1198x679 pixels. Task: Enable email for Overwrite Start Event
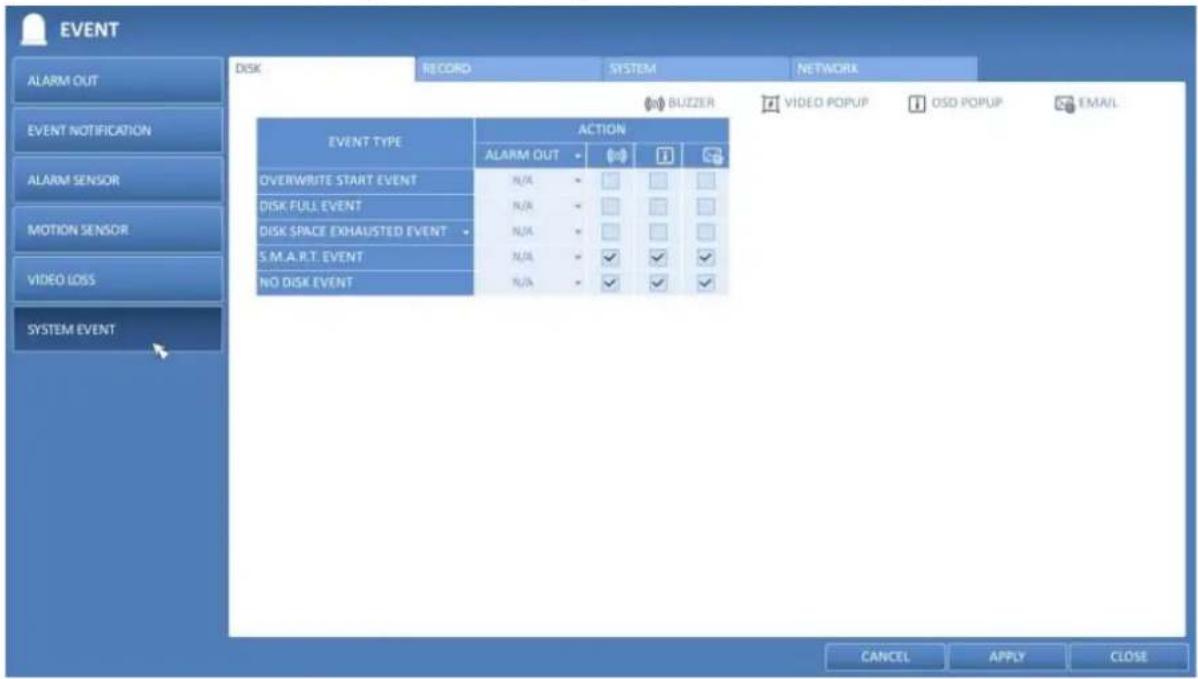click(706, 181)
